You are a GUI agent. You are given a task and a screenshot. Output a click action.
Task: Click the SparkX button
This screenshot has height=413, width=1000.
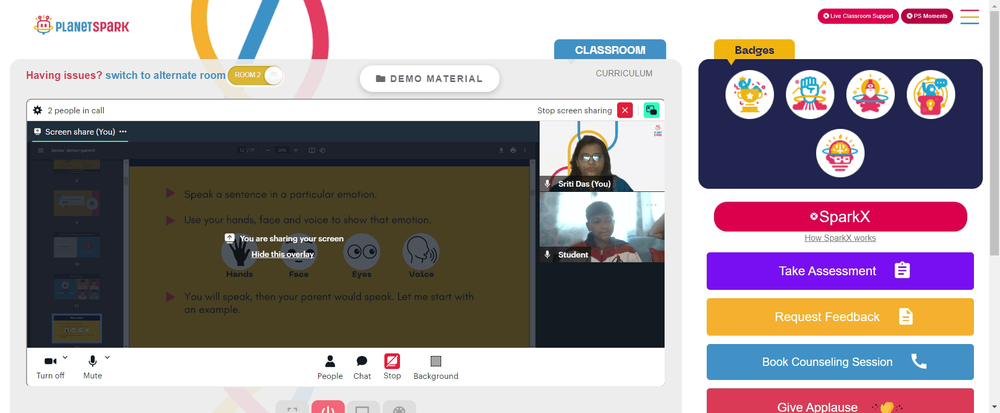[x=840, y=217]
